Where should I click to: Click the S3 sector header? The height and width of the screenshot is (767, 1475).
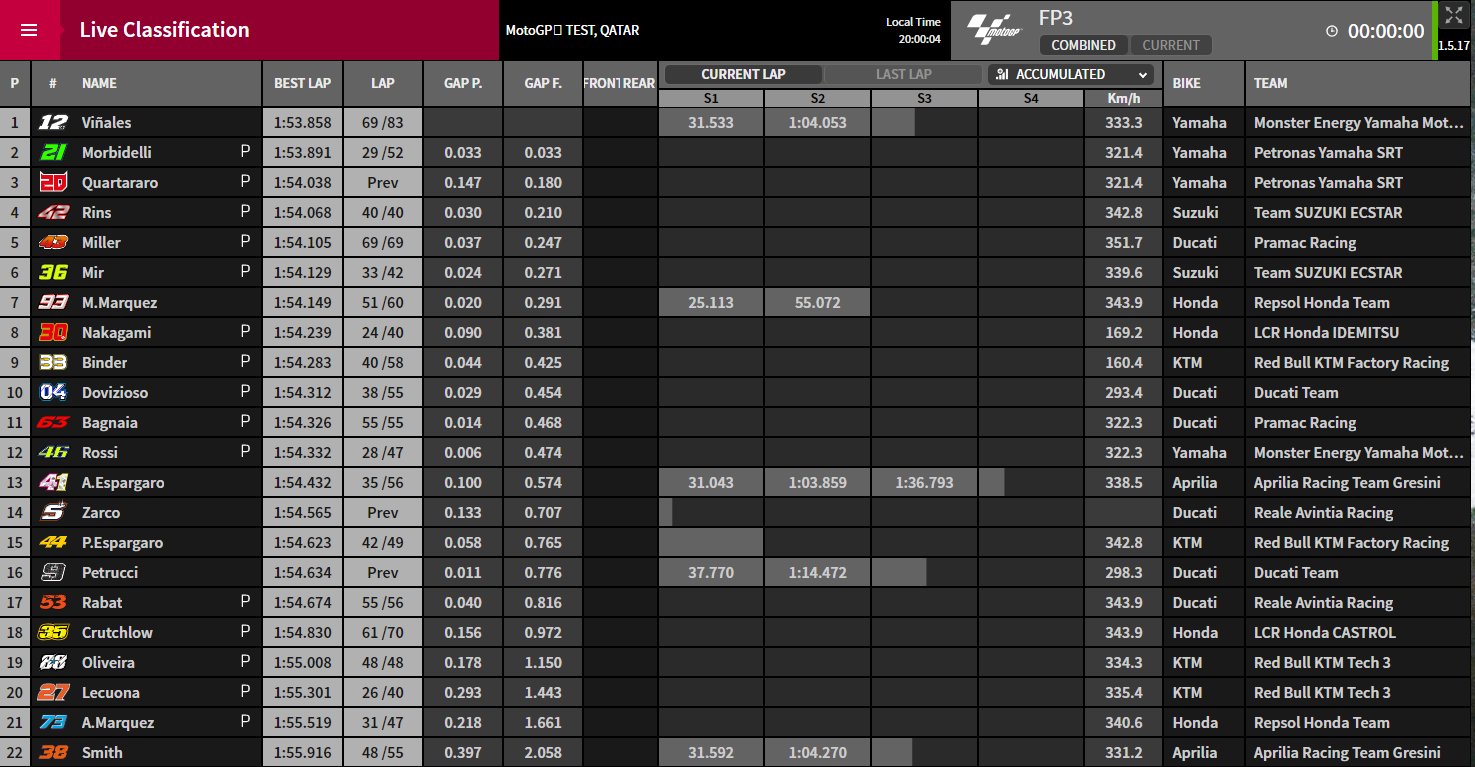tap(924, 98)
